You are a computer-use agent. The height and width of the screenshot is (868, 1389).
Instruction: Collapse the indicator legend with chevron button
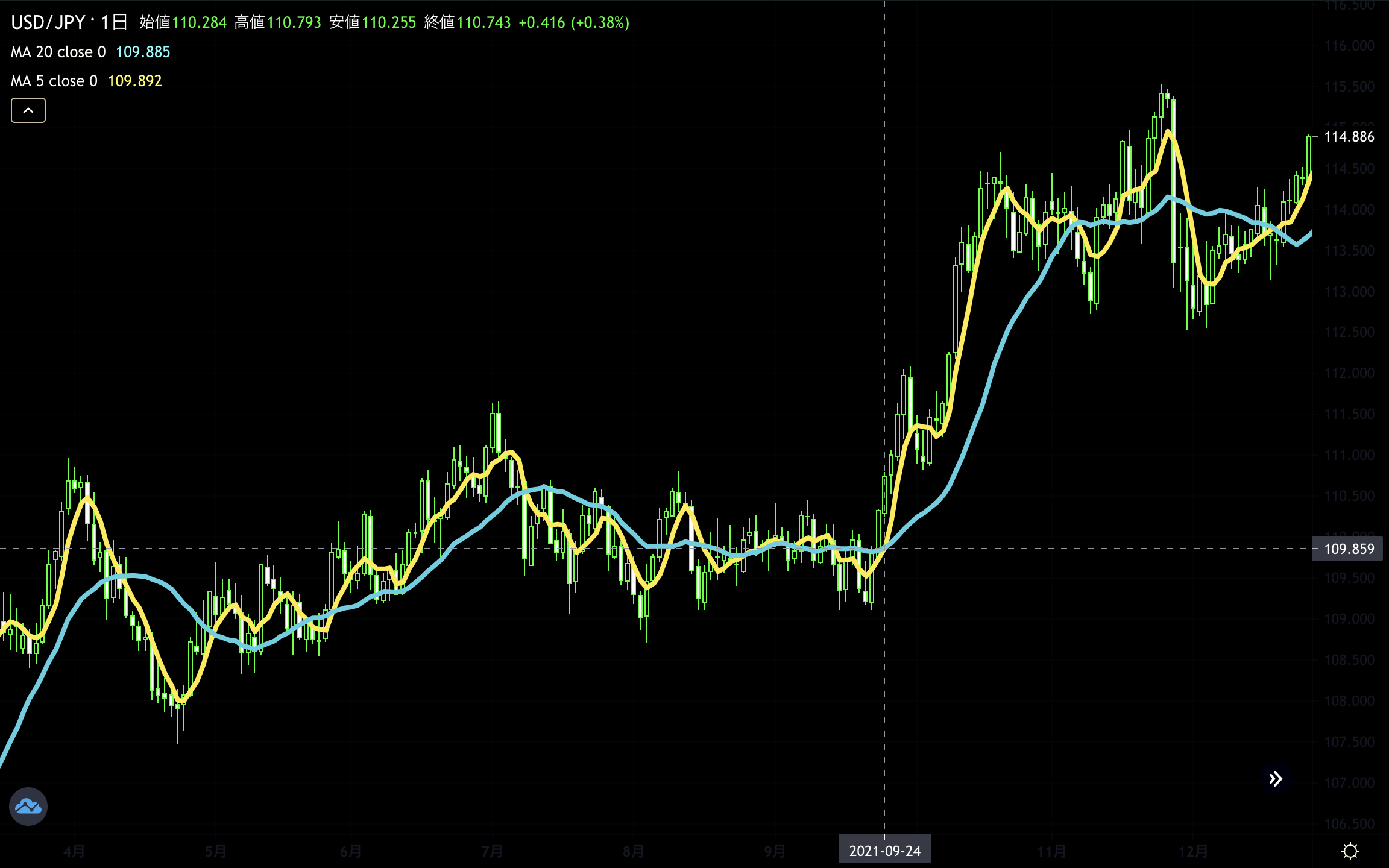pos(28,110)
